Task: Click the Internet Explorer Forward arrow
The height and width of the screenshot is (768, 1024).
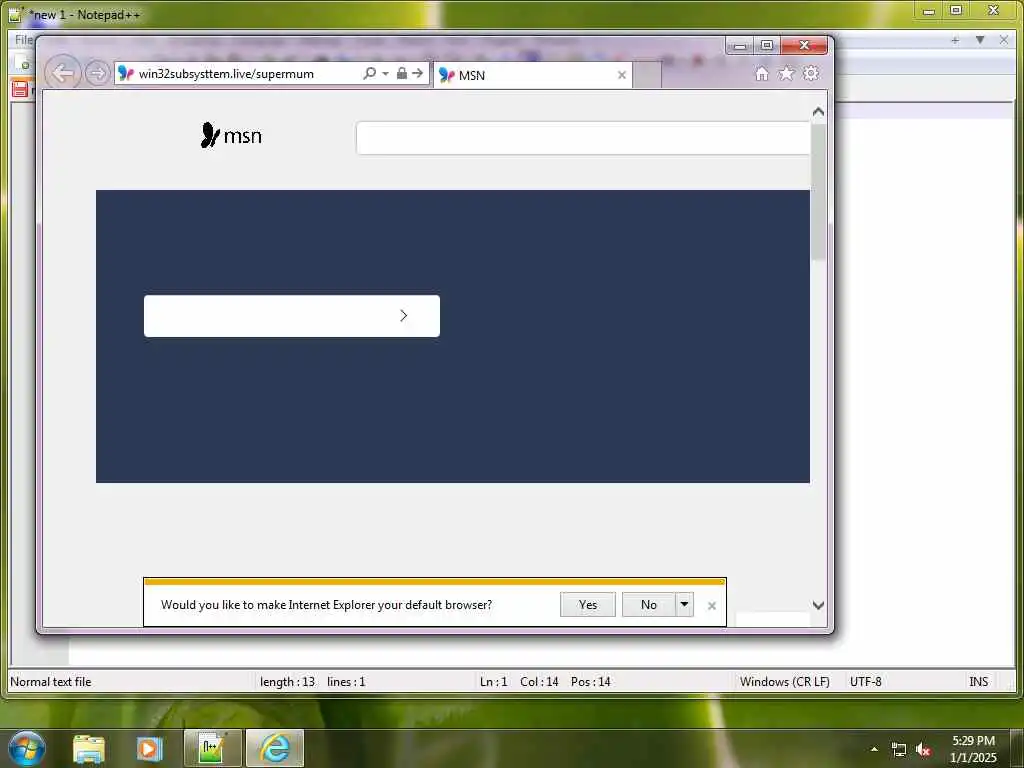Action: (x=97, y=73)
